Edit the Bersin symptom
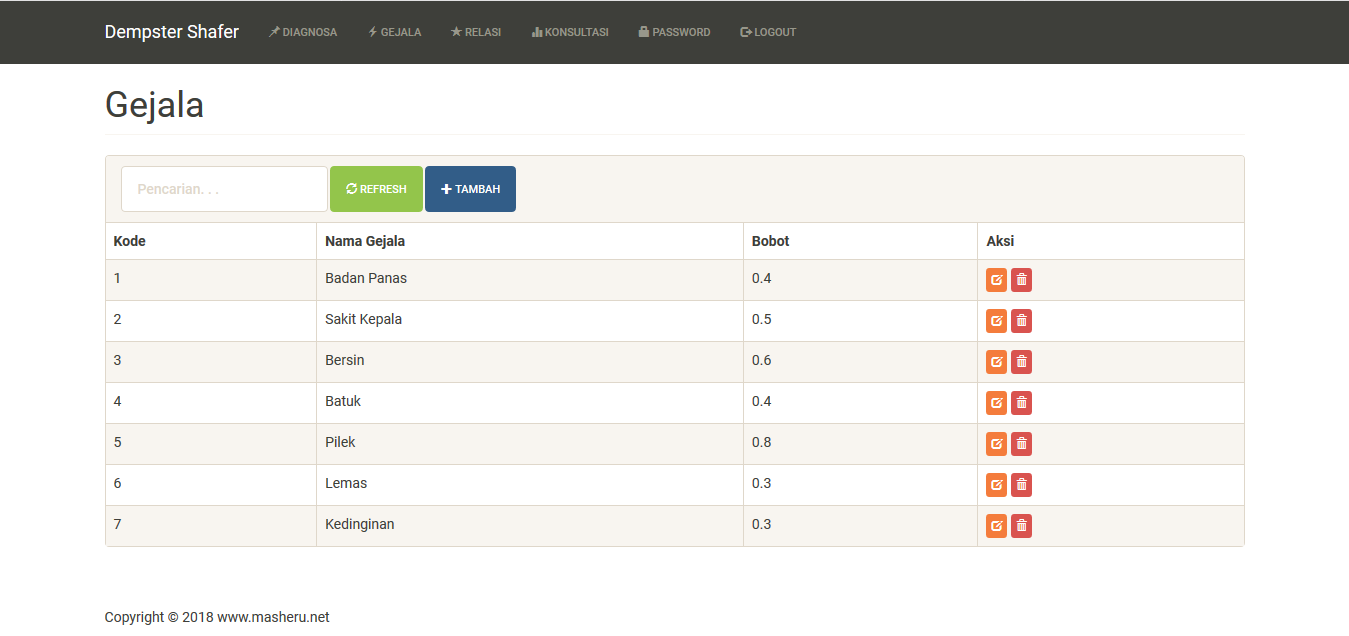Viewport: 1349px width, 636px height. (996, 362)
